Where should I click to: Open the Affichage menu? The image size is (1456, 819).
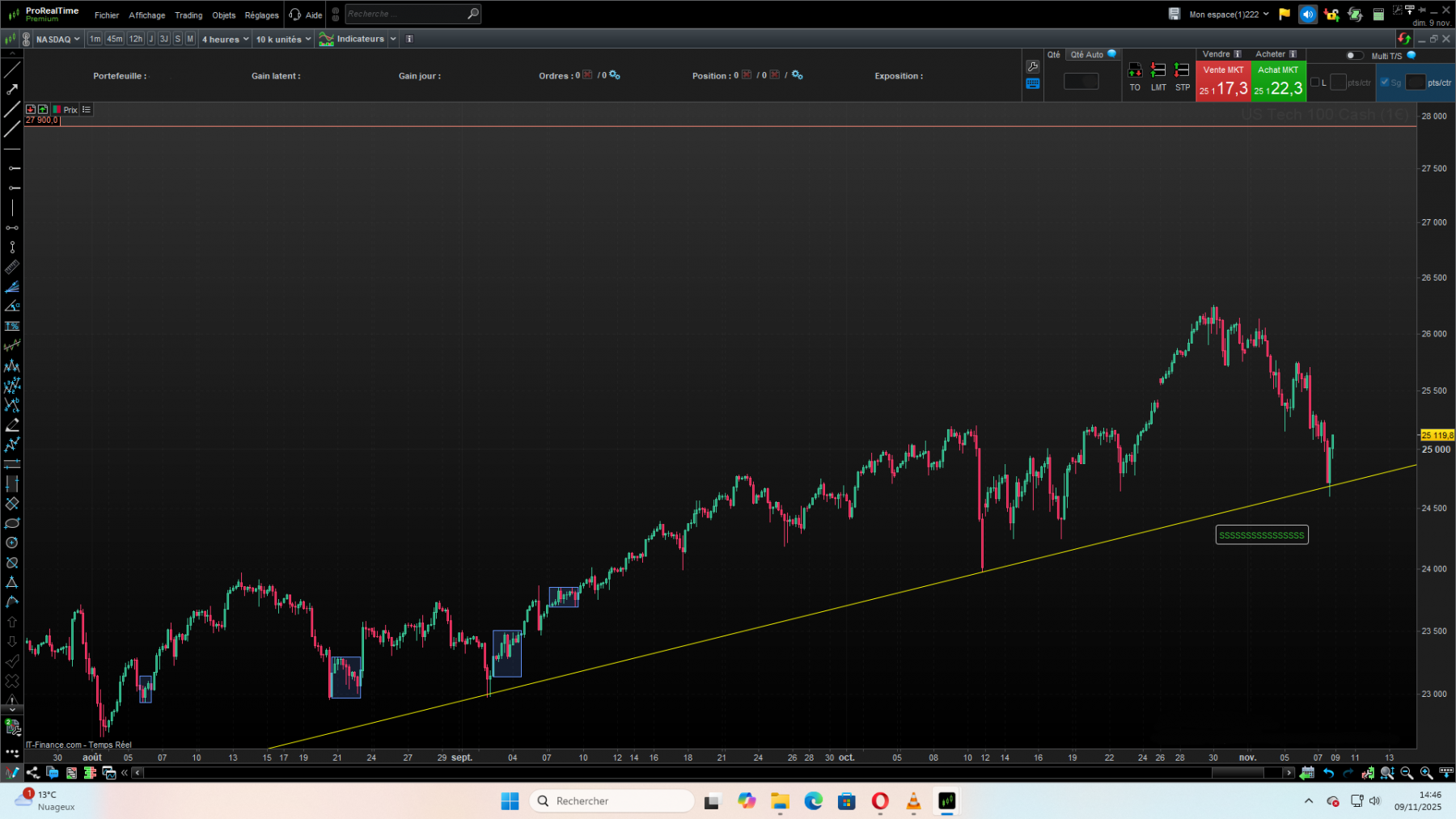(146, 15)
